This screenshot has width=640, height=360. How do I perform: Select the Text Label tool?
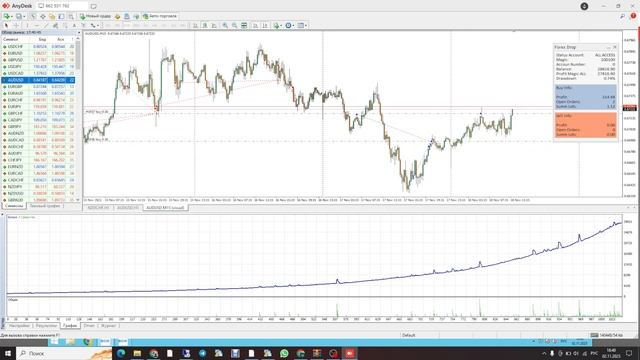coord(83,25)
